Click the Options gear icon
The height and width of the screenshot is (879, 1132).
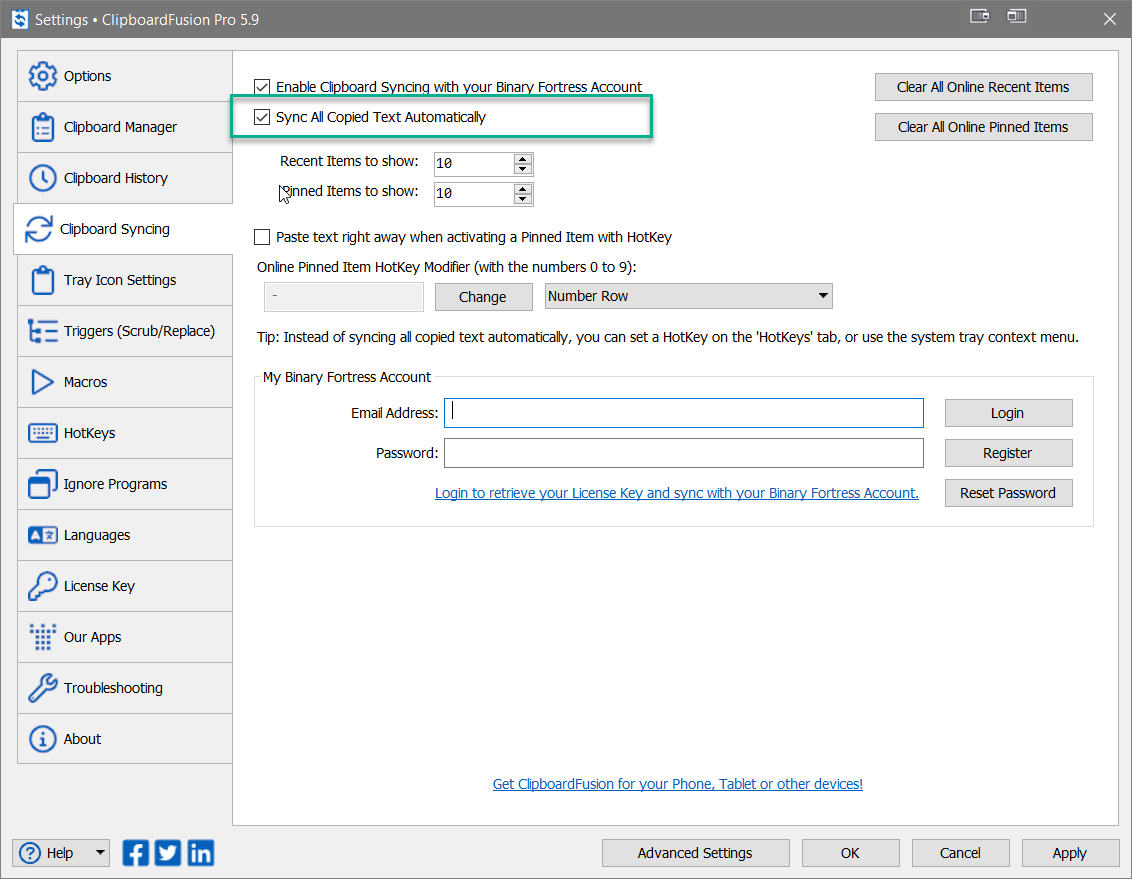pyautogui.click(x=43, y=76)
